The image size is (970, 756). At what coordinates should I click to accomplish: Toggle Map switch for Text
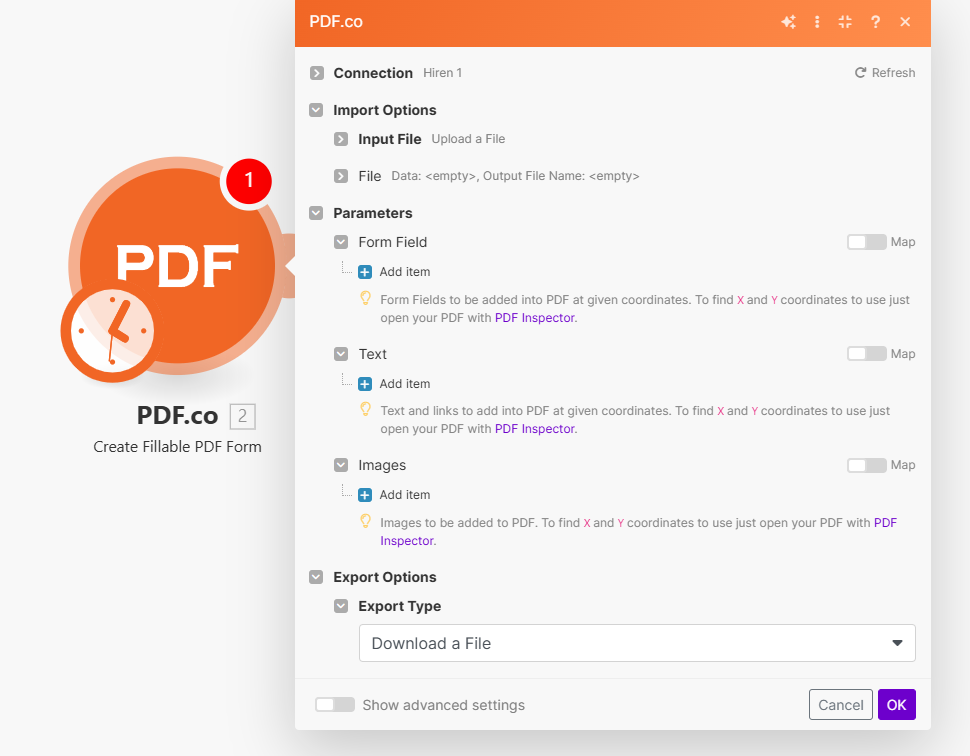pos(867,354)
